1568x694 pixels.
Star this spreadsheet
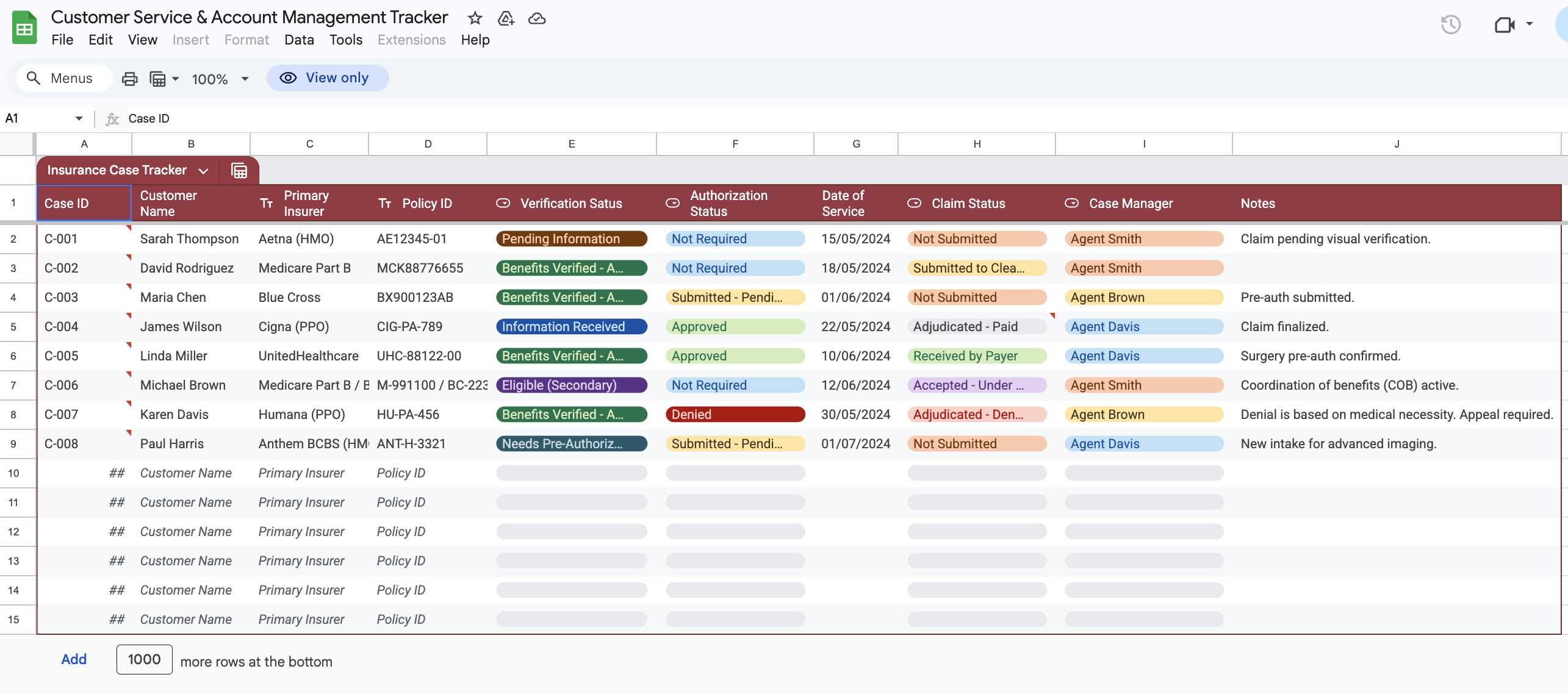[x=475, y=18]
